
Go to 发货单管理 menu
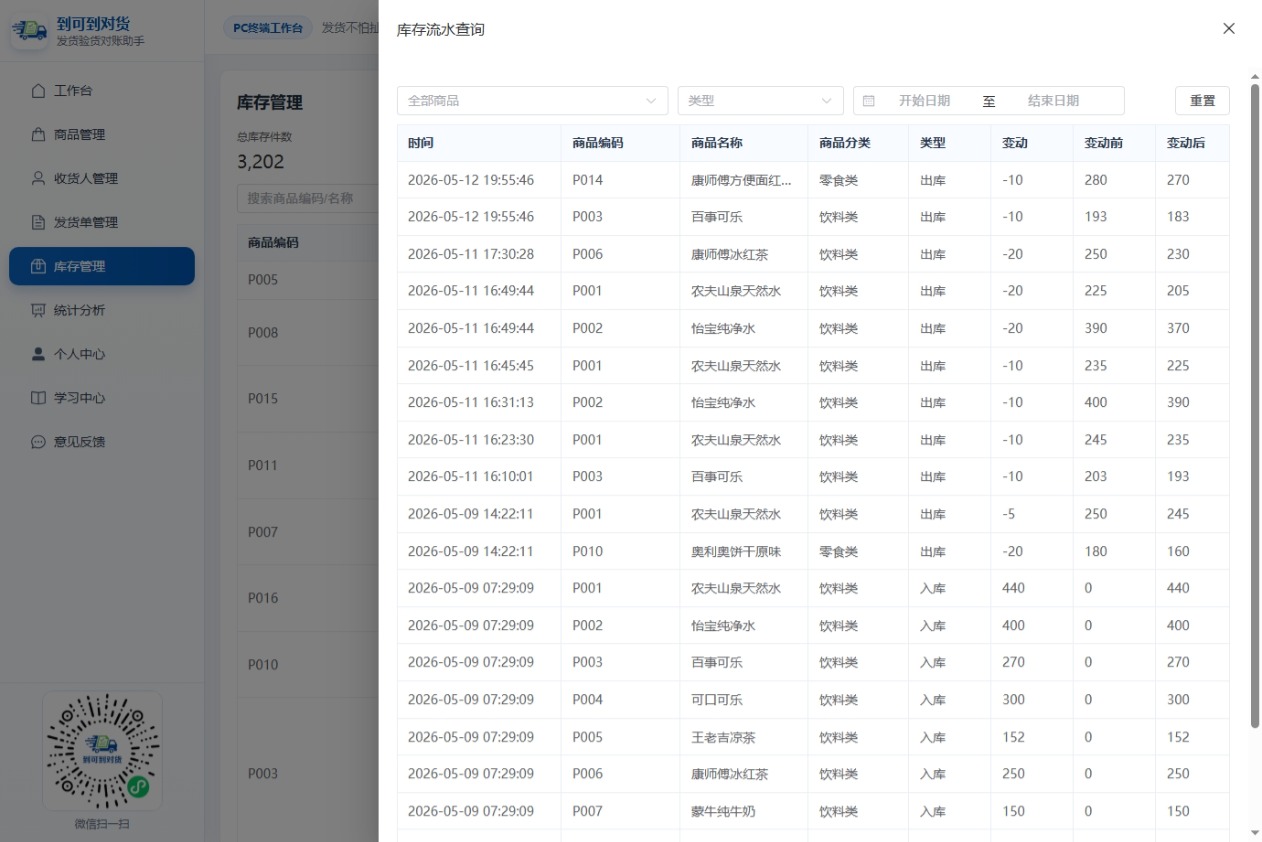click(x=102, y=223)
